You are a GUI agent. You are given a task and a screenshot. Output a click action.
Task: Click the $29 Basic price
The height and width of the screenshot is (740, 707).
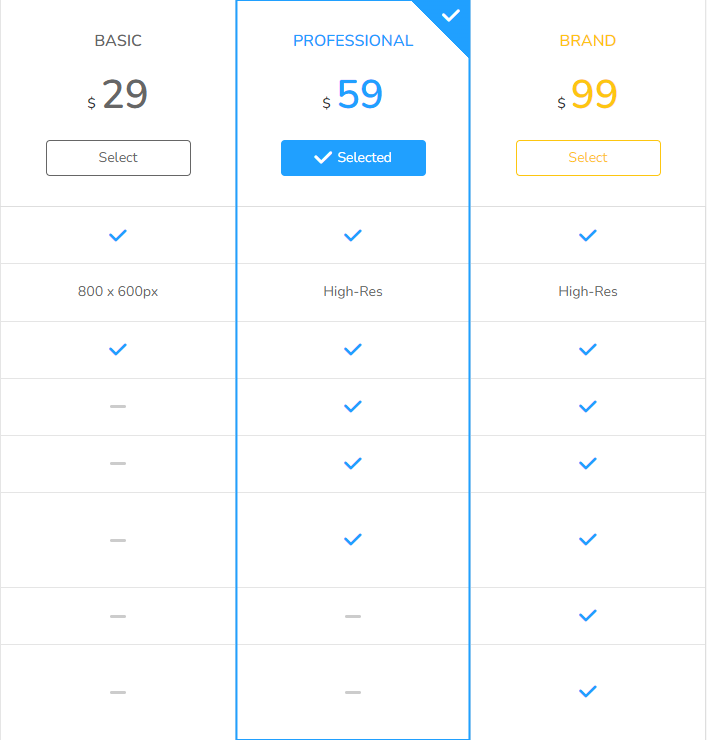coord(119,95)
